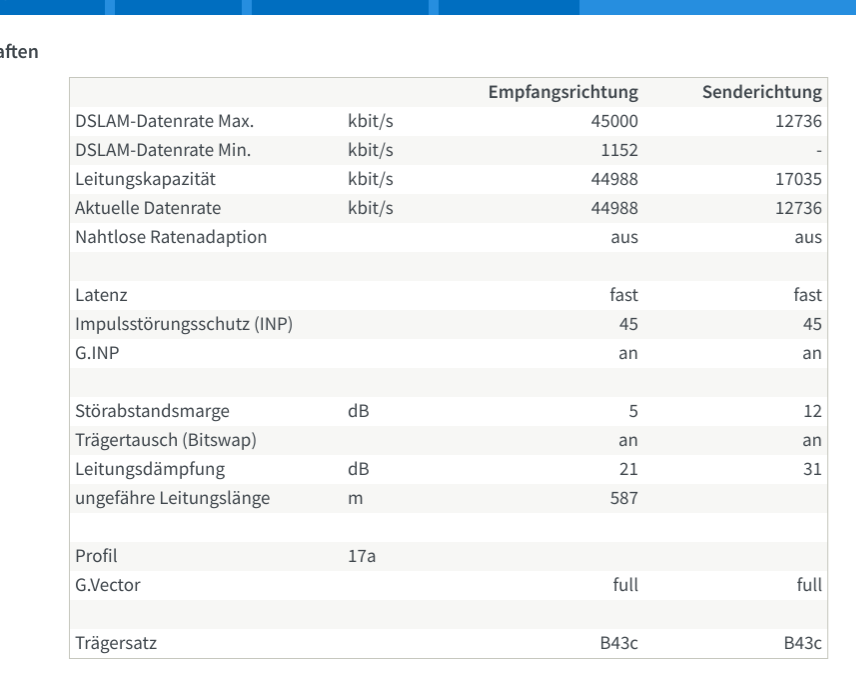Click Bitswap 'an' under Empfangsrichtung

pos(628,440)
